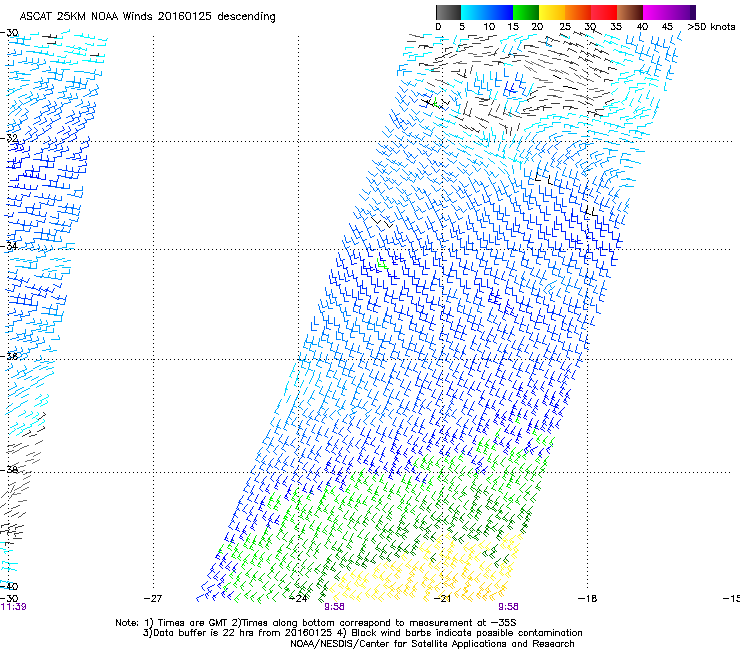The width and height of the screenshot is (740, 650).
Task: Click the latitude axis label '-36'
Action: [x=9, y=356]
